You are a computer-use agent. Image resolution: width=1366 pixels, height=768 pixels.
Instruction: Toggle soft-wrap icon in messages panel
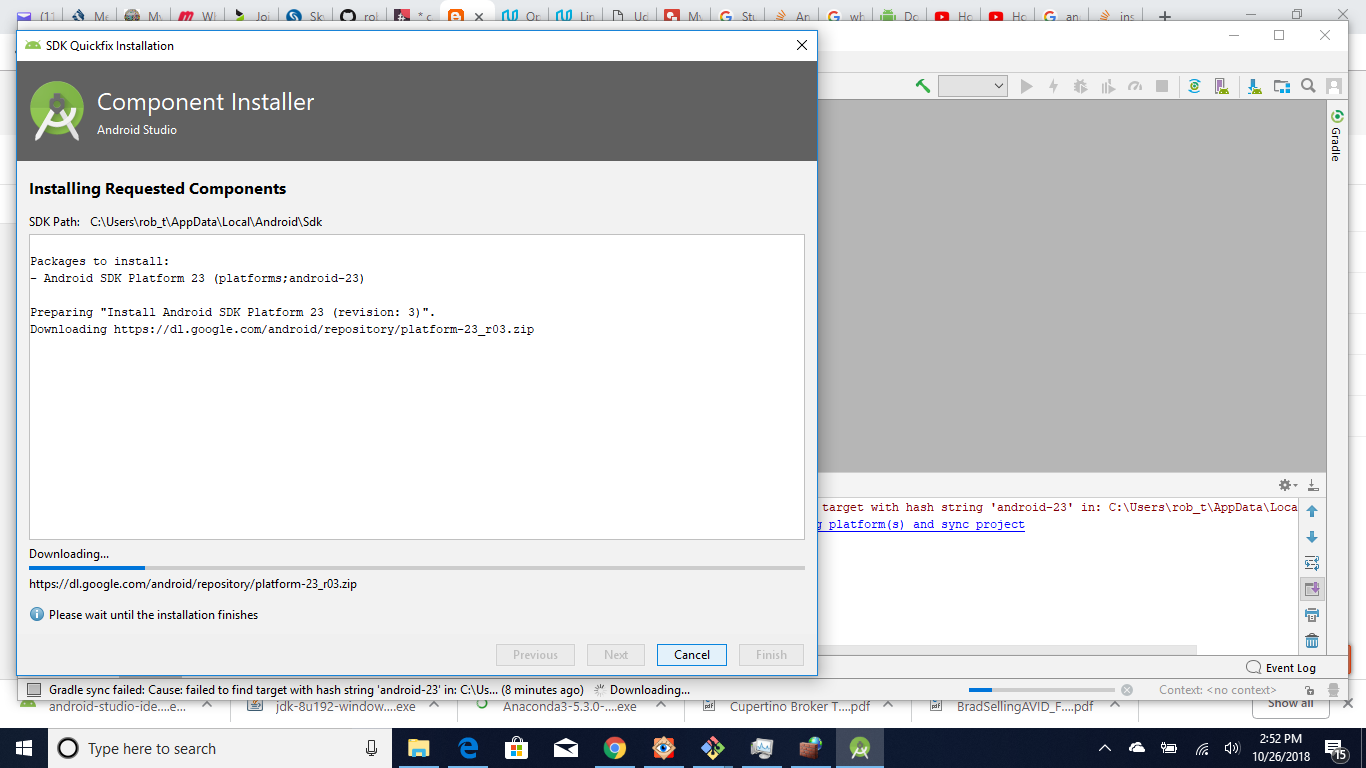click(1312, 563)
